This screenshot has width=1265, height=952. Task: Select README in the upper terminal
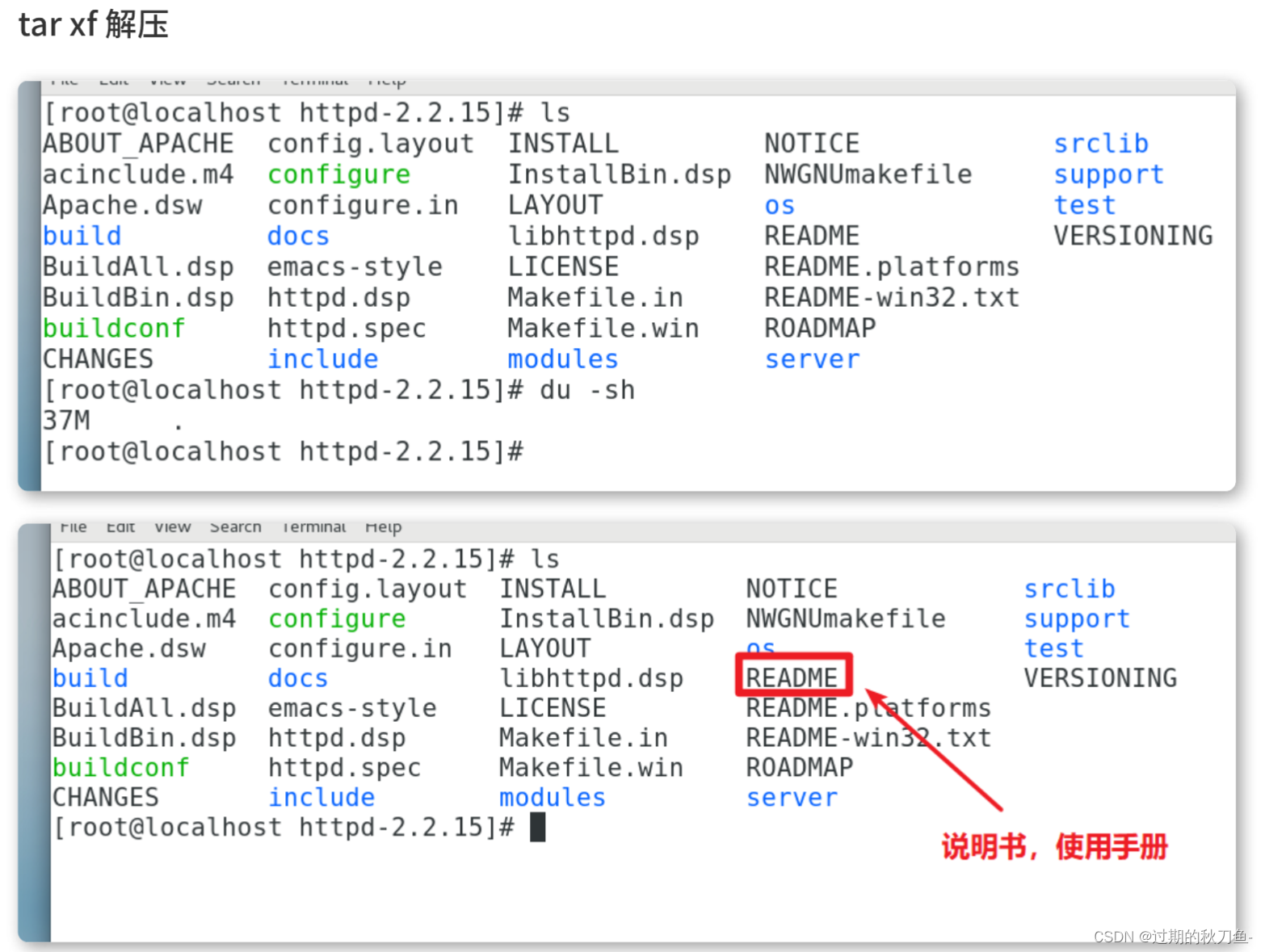tap(812, 236)
